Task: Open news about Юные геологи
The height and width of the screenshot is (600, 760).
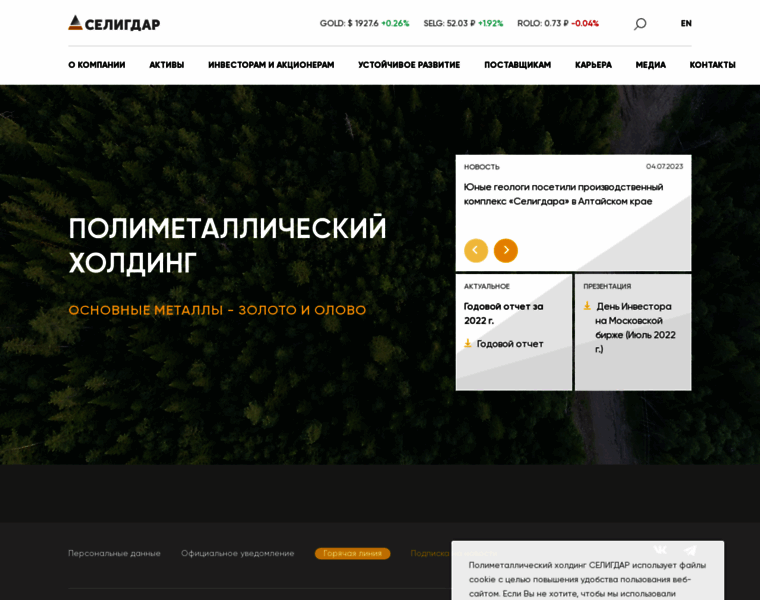Action: click(x=563, y=194)
